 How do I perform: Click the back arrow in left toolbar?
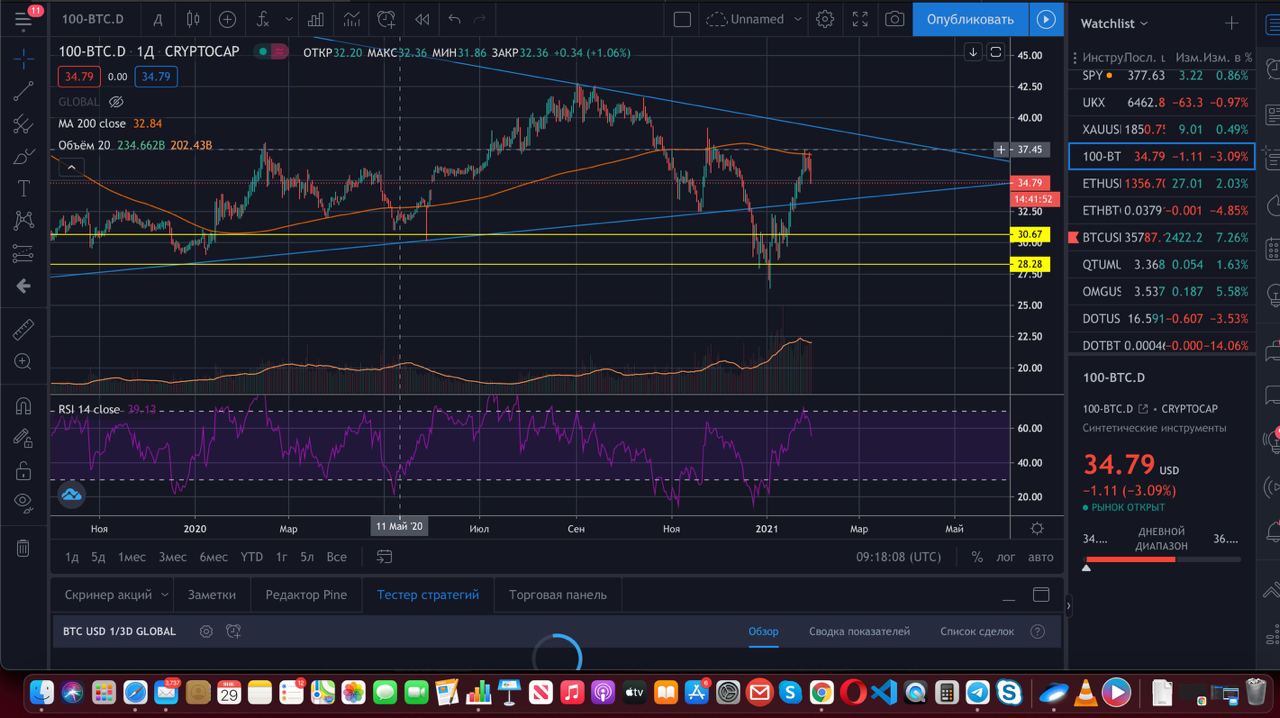[23, 286]
